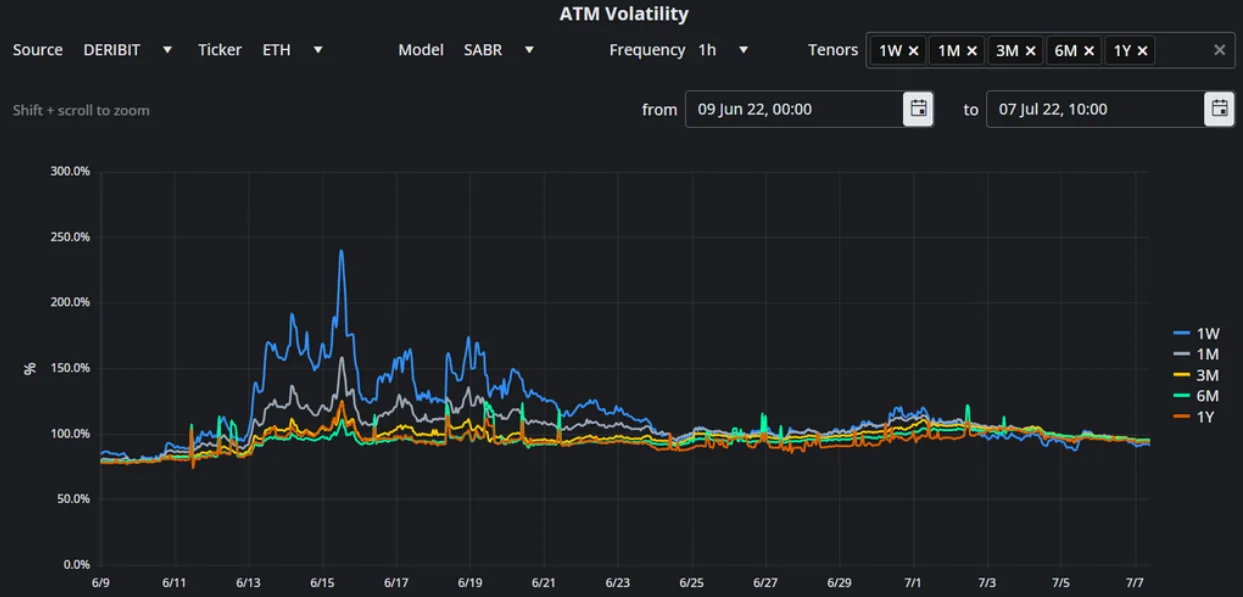Viewport: 1243px width, 597px height.
Task: Clear all selected tenors
Action: [x=1219, y=50]
